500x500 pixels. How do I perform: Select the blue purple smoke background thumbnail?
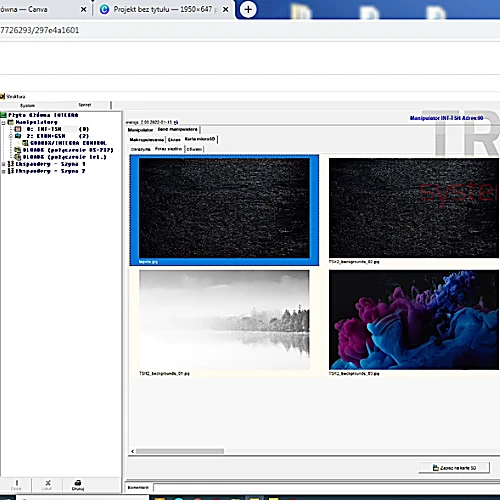point(414,320)
